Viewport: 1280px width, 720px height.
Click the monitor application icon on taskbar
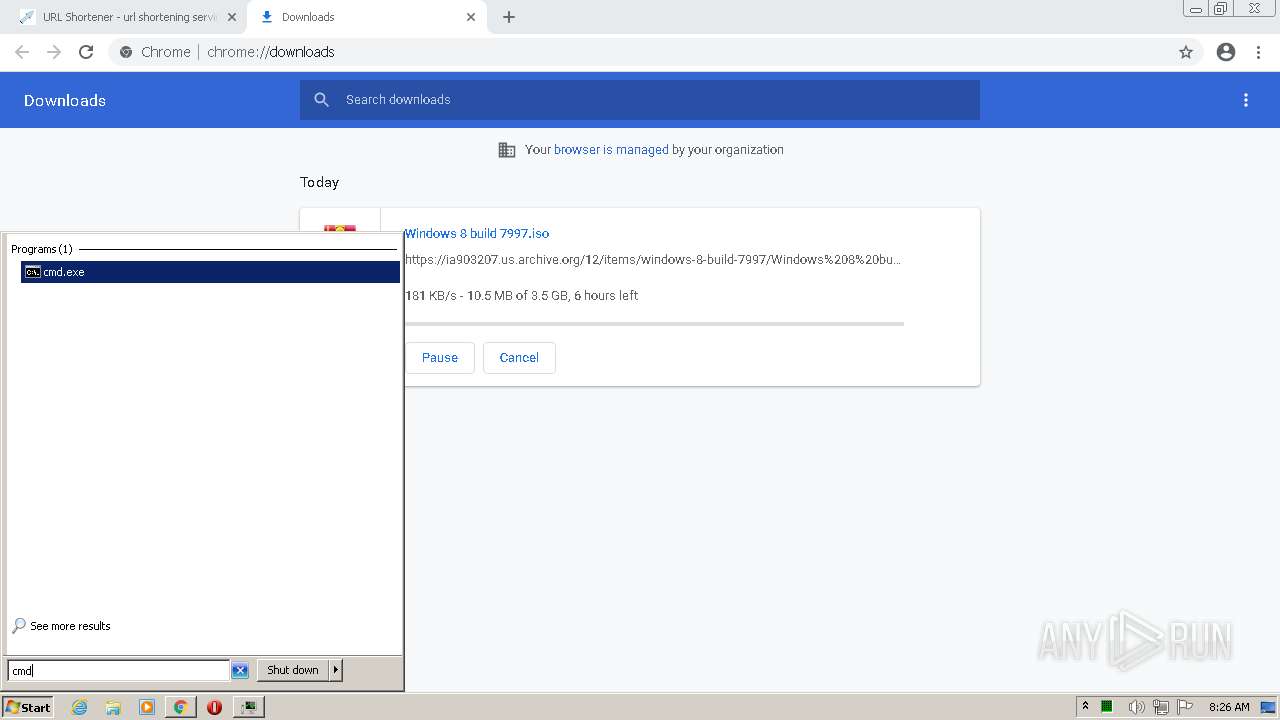[x=248, y=707]
